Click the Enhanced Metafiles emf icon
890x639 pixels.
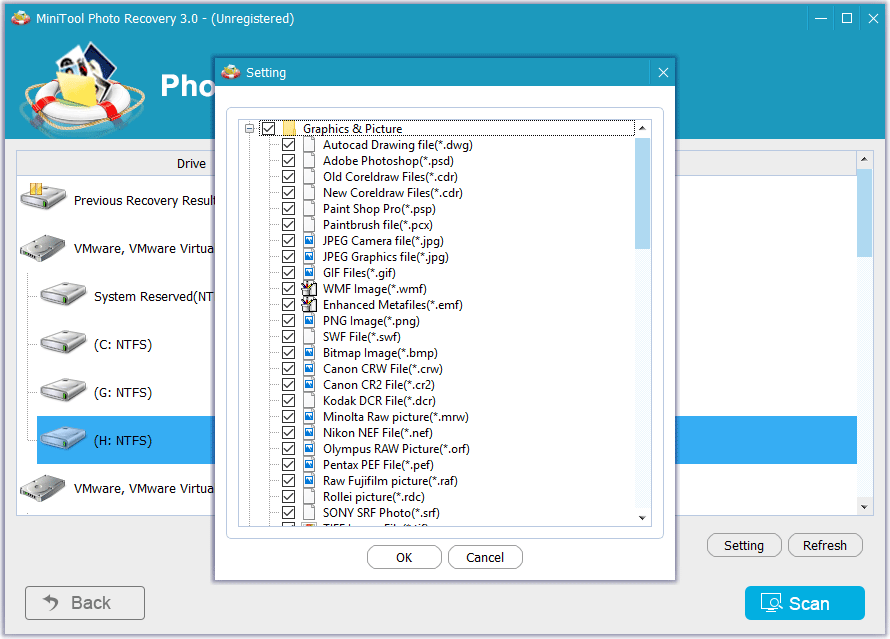point(309,305)
